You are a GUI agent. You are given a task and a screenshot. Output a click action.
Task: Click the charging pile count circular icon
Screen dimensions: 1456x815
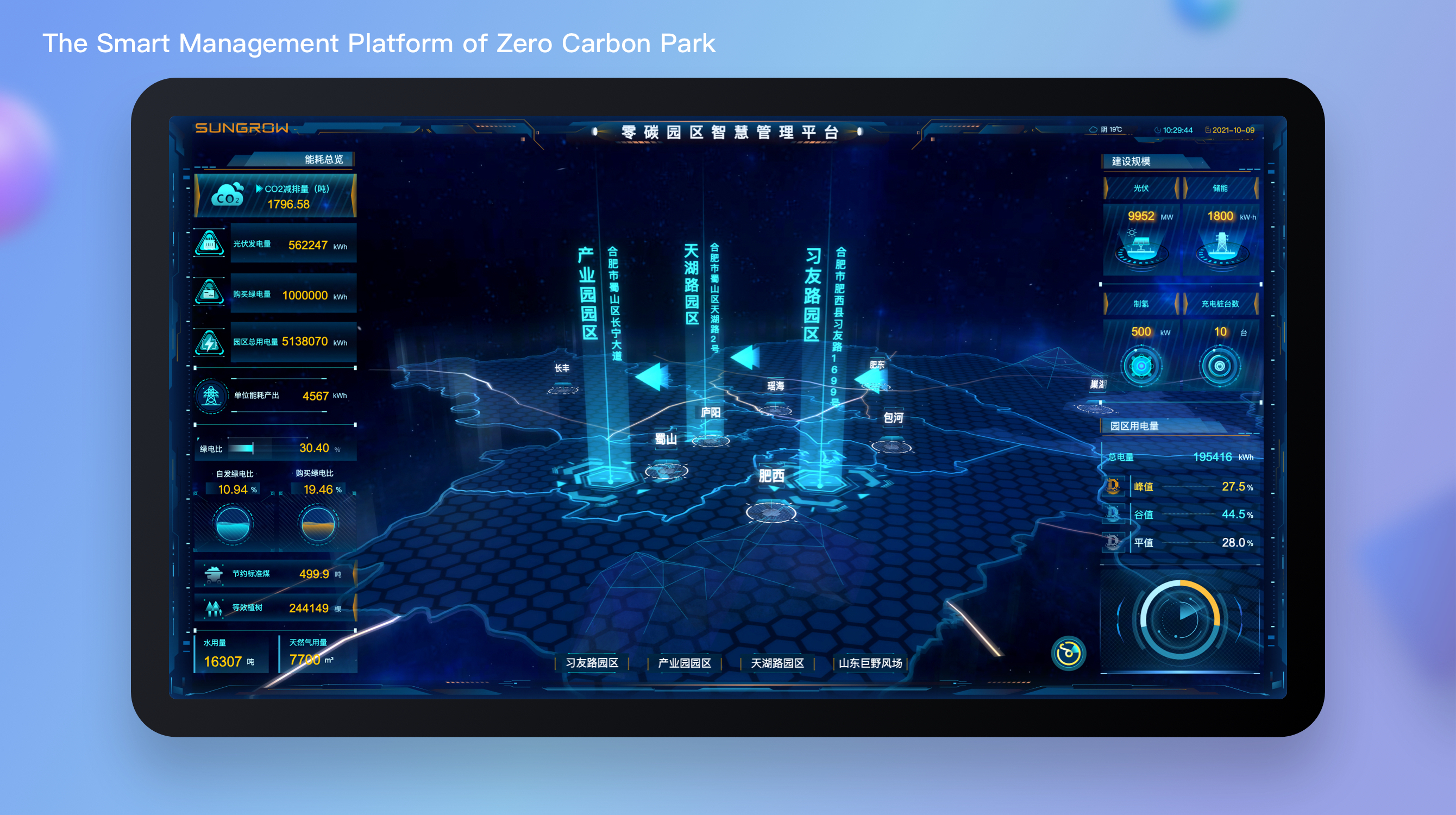(1220, 366)
